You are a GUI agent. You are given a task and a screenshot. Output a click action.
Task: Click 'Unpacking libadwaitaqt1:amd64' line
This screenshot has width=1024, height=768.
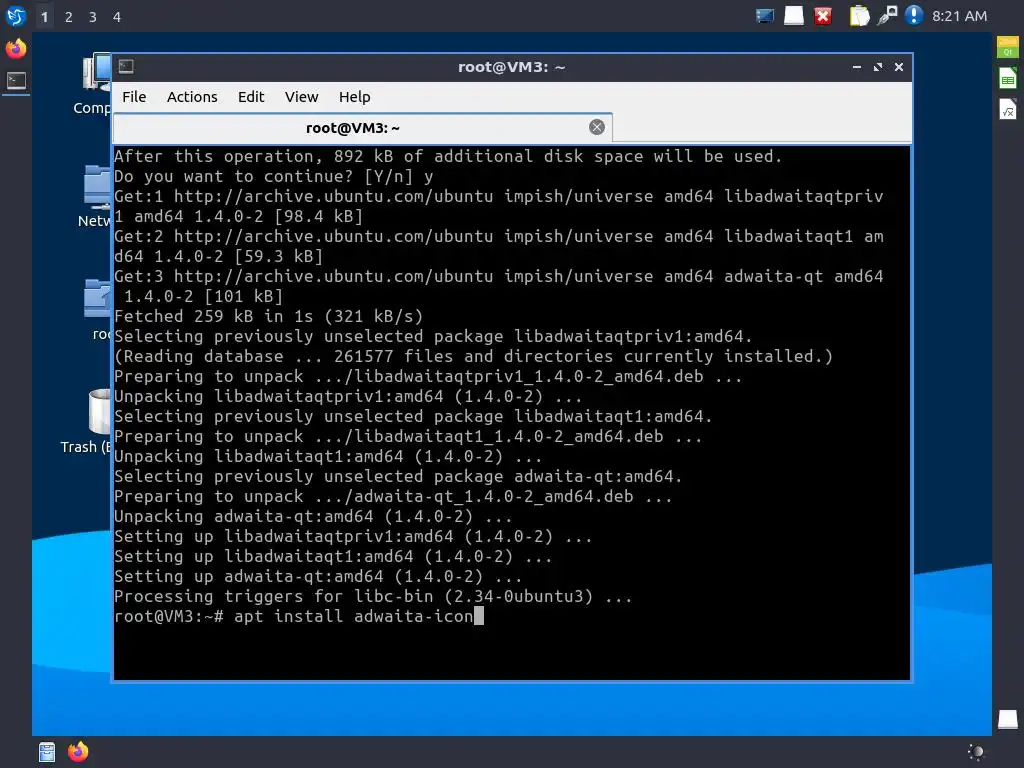328,456
